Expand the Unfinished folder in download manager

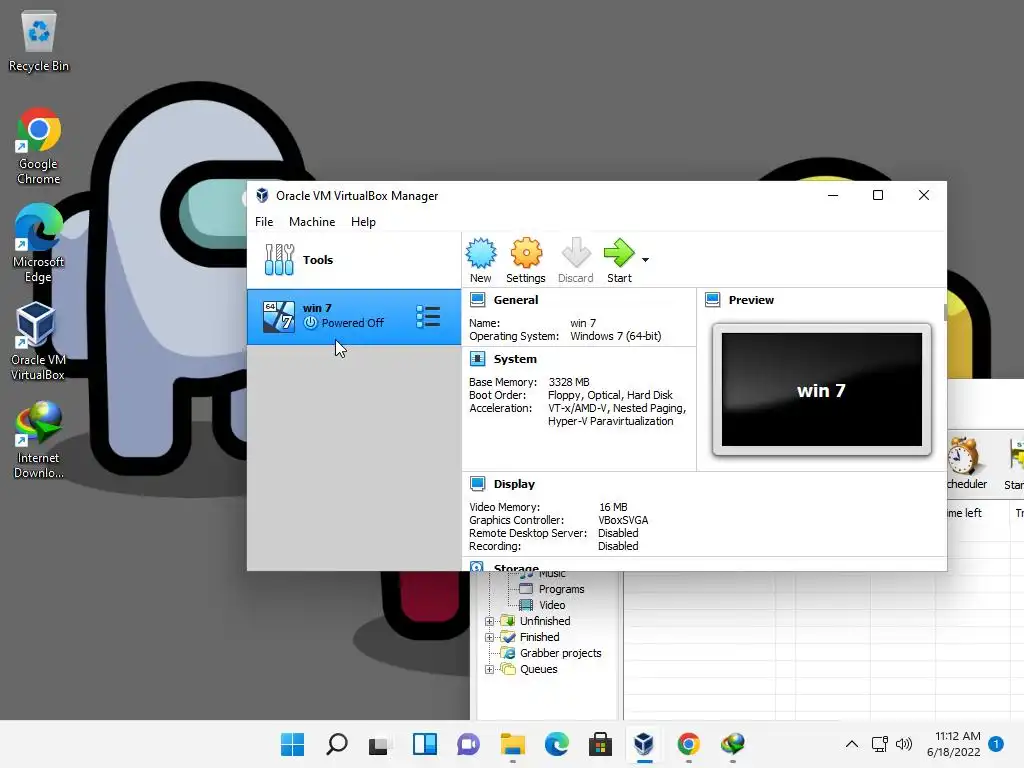tap(489, 621)
